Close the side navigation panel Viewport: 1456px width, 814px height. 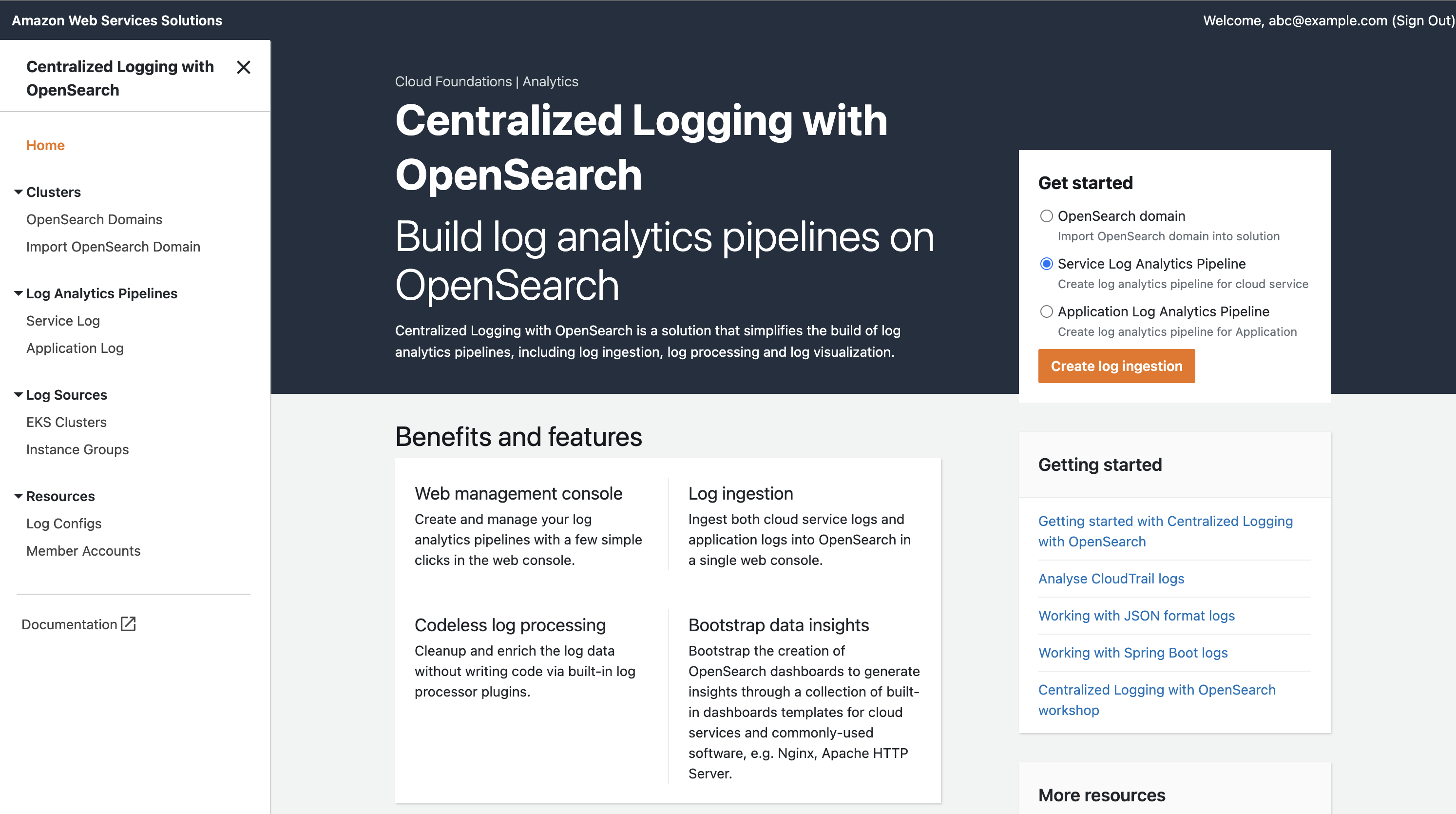[244, 67]
